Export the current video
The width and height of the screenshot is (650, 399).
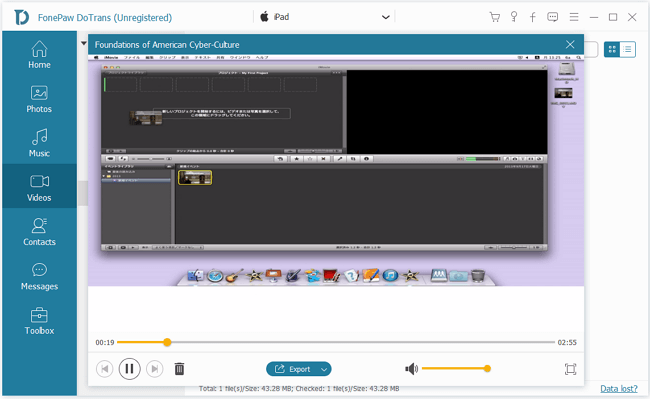tap(293, 369)
